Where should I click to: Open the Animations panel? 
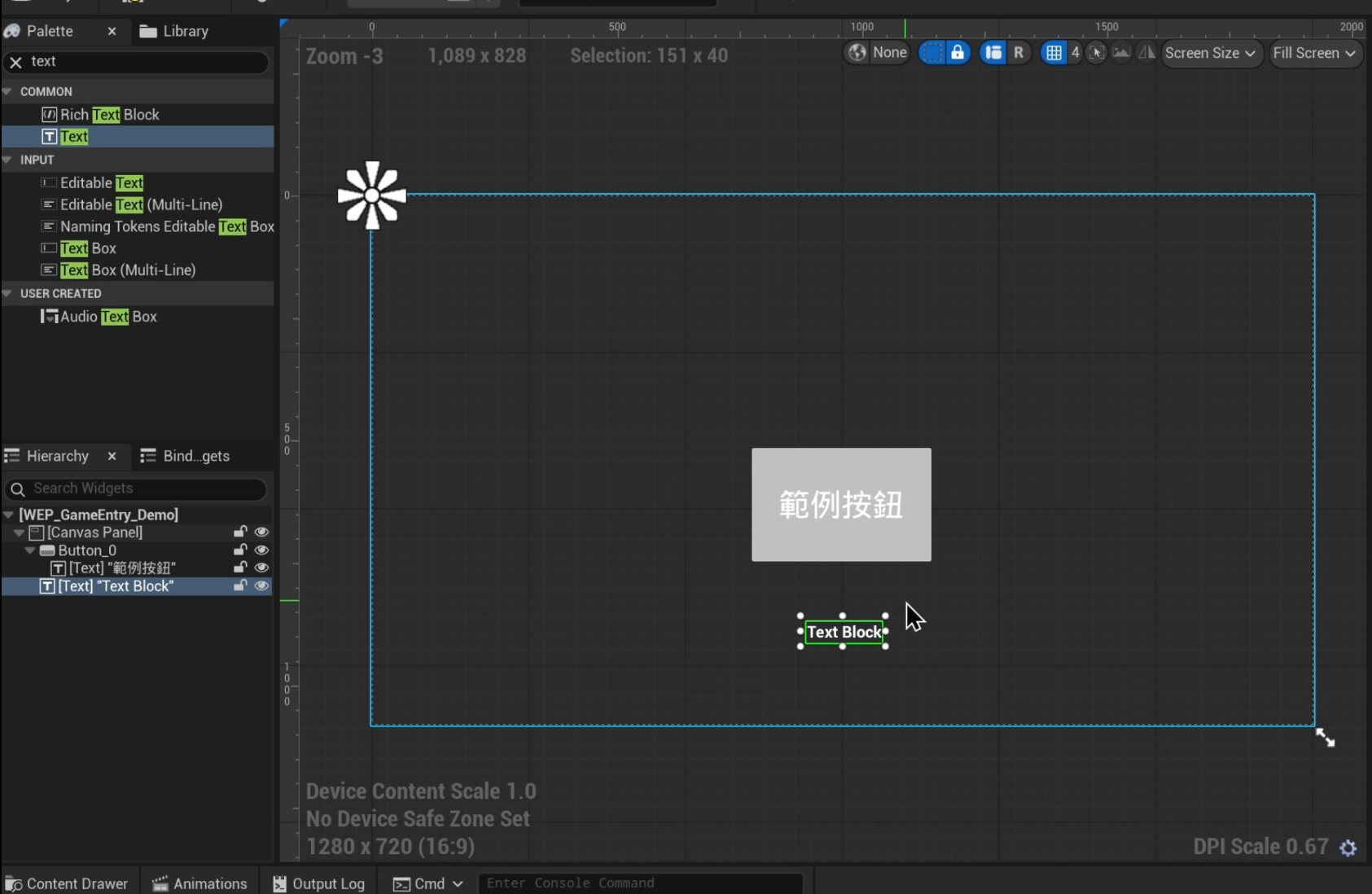(199, 883)
